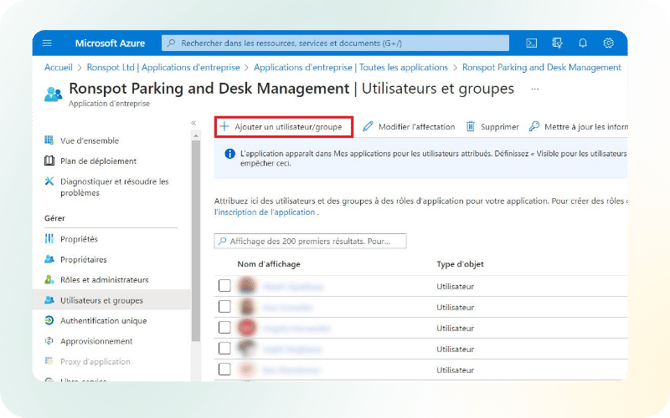This screenshot has height=418, width=670.
Task: Click Ajouter un utilisateur/groupe button
Action: point(284,127)
